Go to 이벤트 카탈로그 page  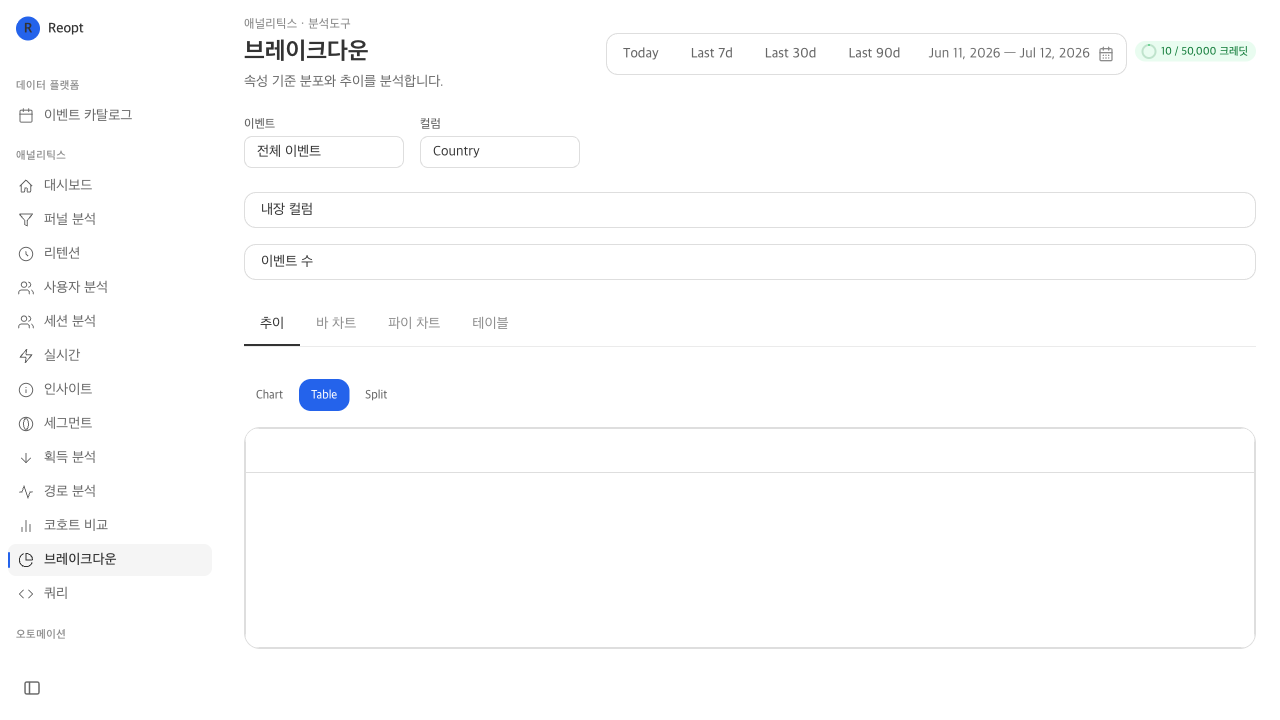(x=109, y=116)
